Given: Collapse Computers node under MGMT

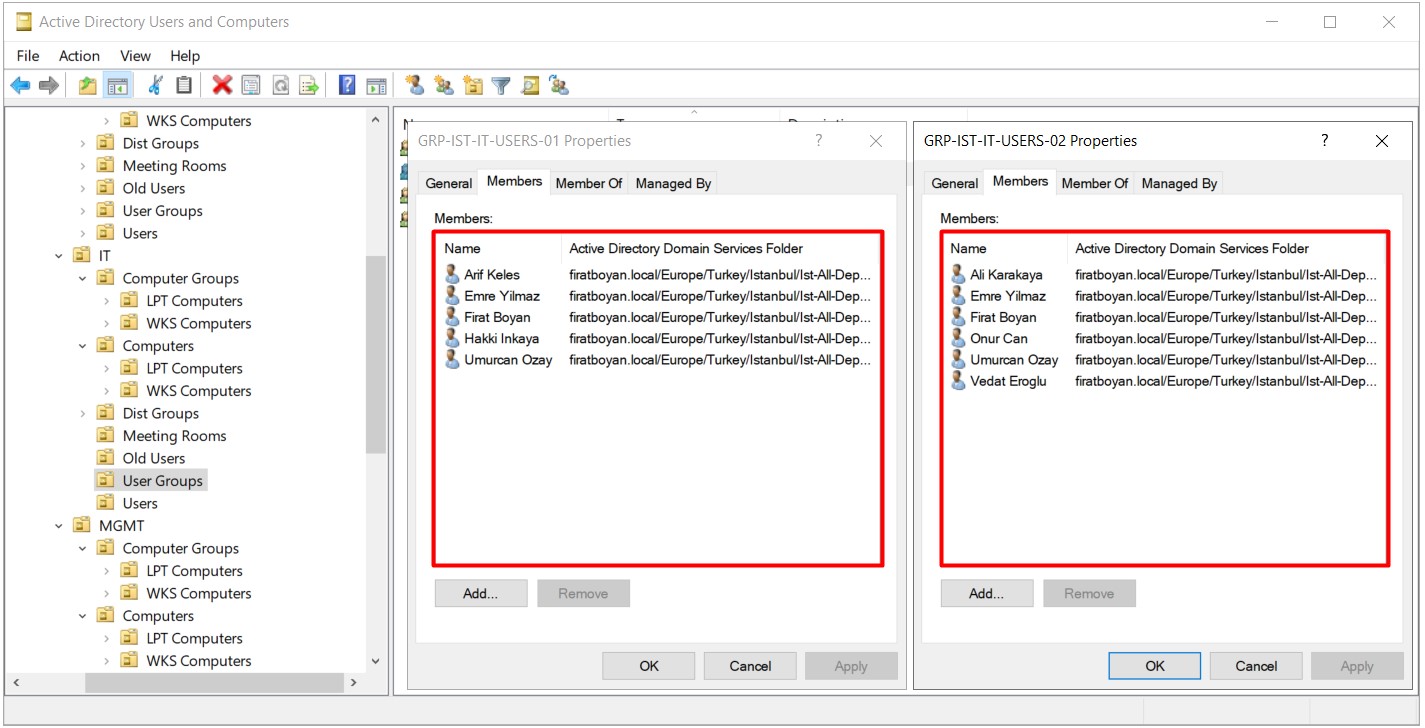Looking at the screenshot, I should pos(83,616).
